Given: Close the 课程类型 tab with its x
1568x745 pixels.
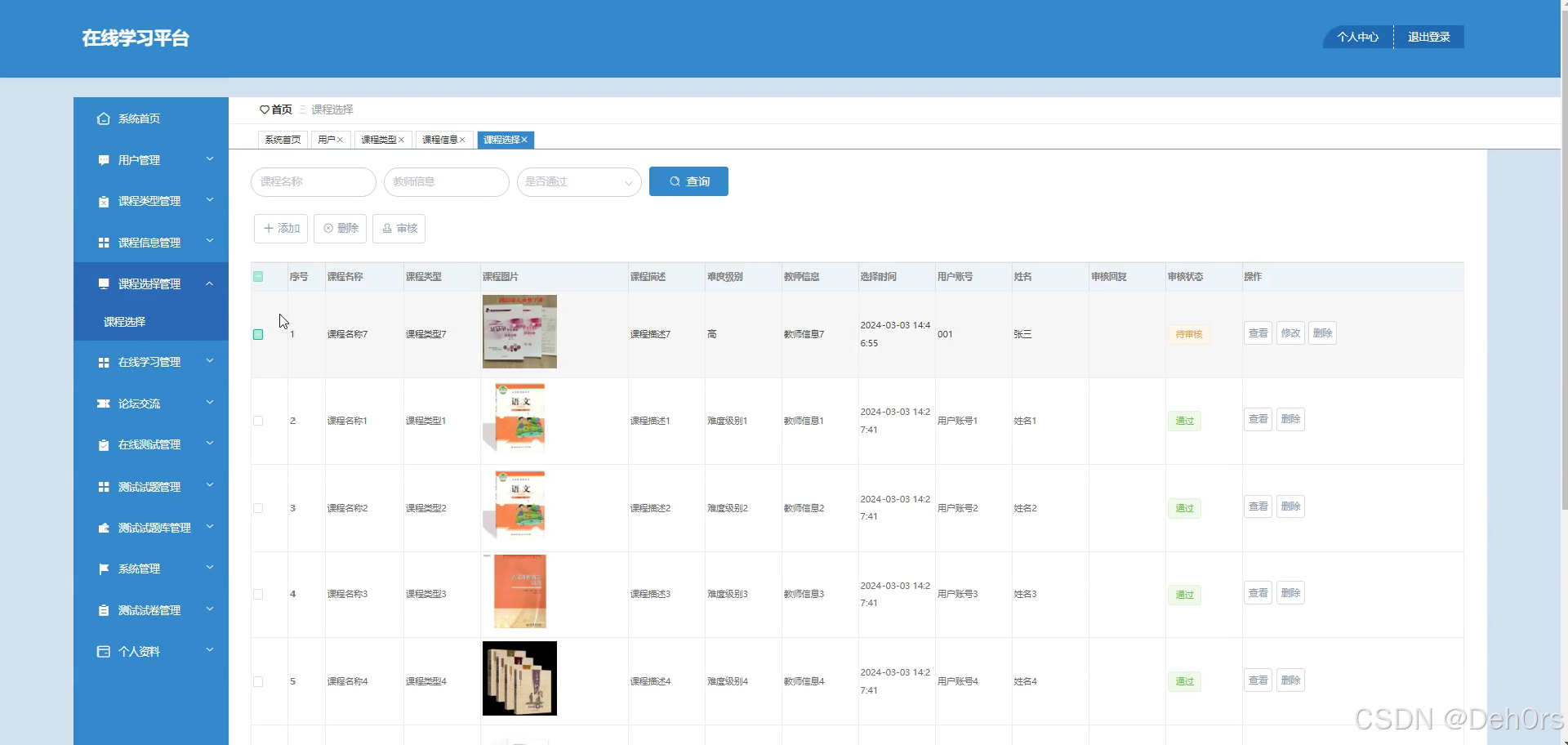Looking at the screenshot, I should point(401,140).
